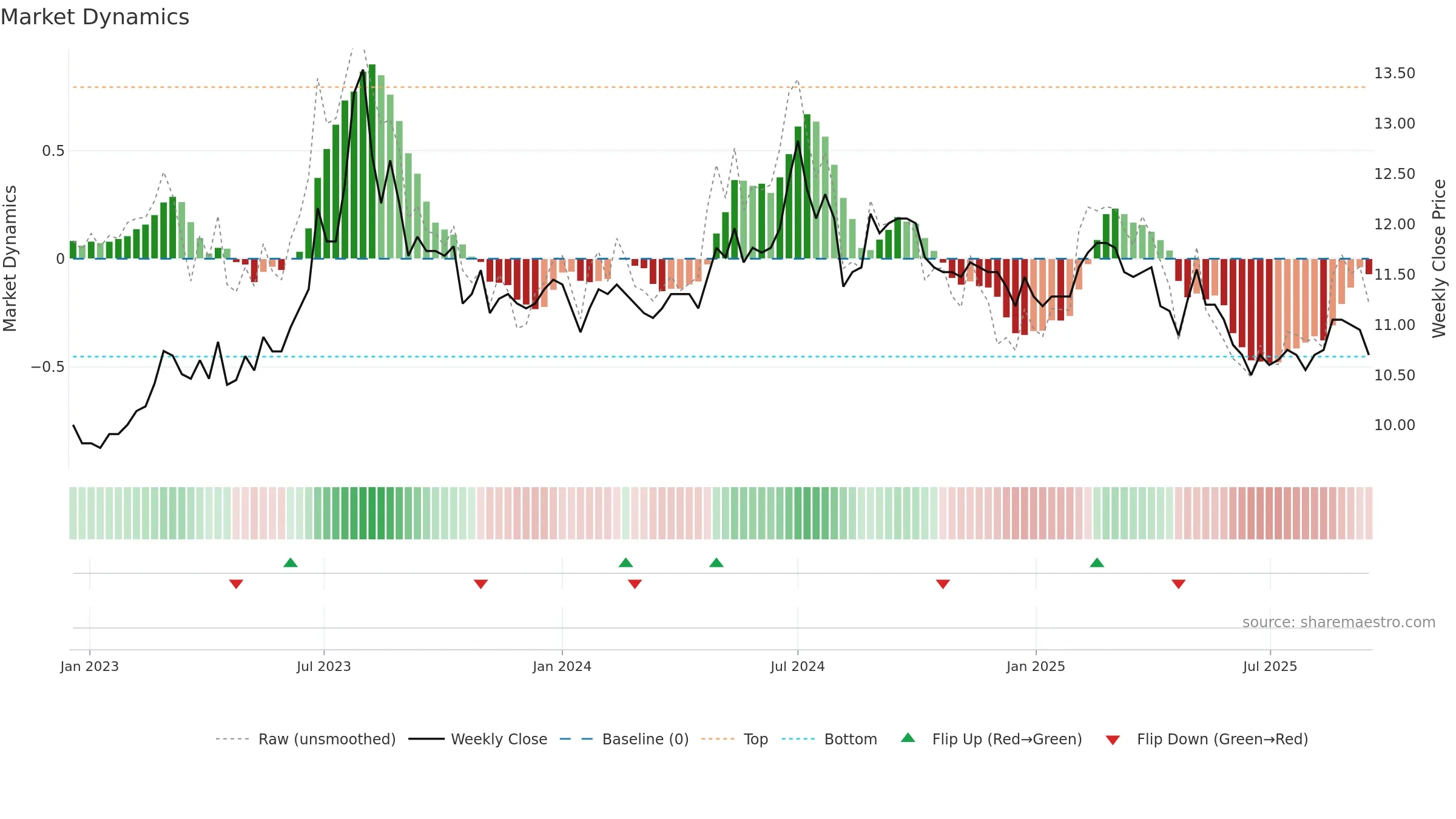Image resolution: width=1456 pixels, height=819 pixels.
Task: Click the "source: sharemaestro.com" credit text
Action: point(1339,622)
